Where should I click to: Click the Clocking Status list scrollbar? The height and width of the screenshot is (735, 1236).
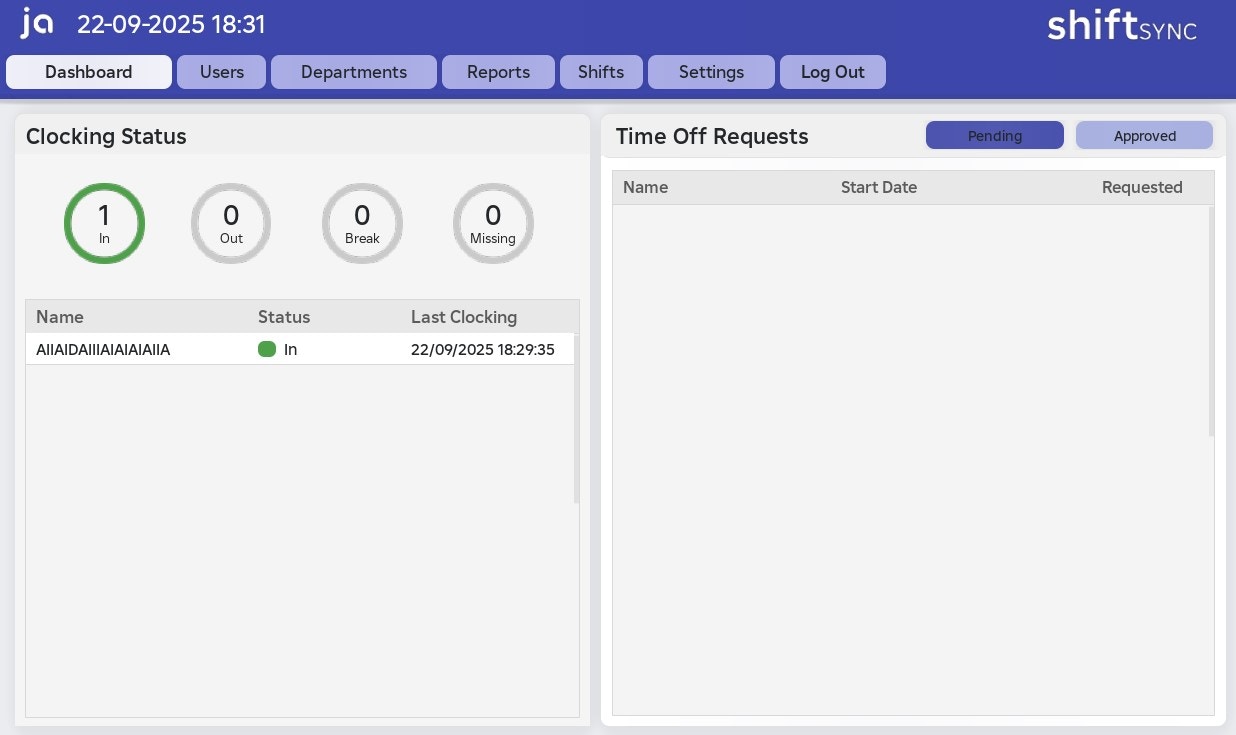576,418
